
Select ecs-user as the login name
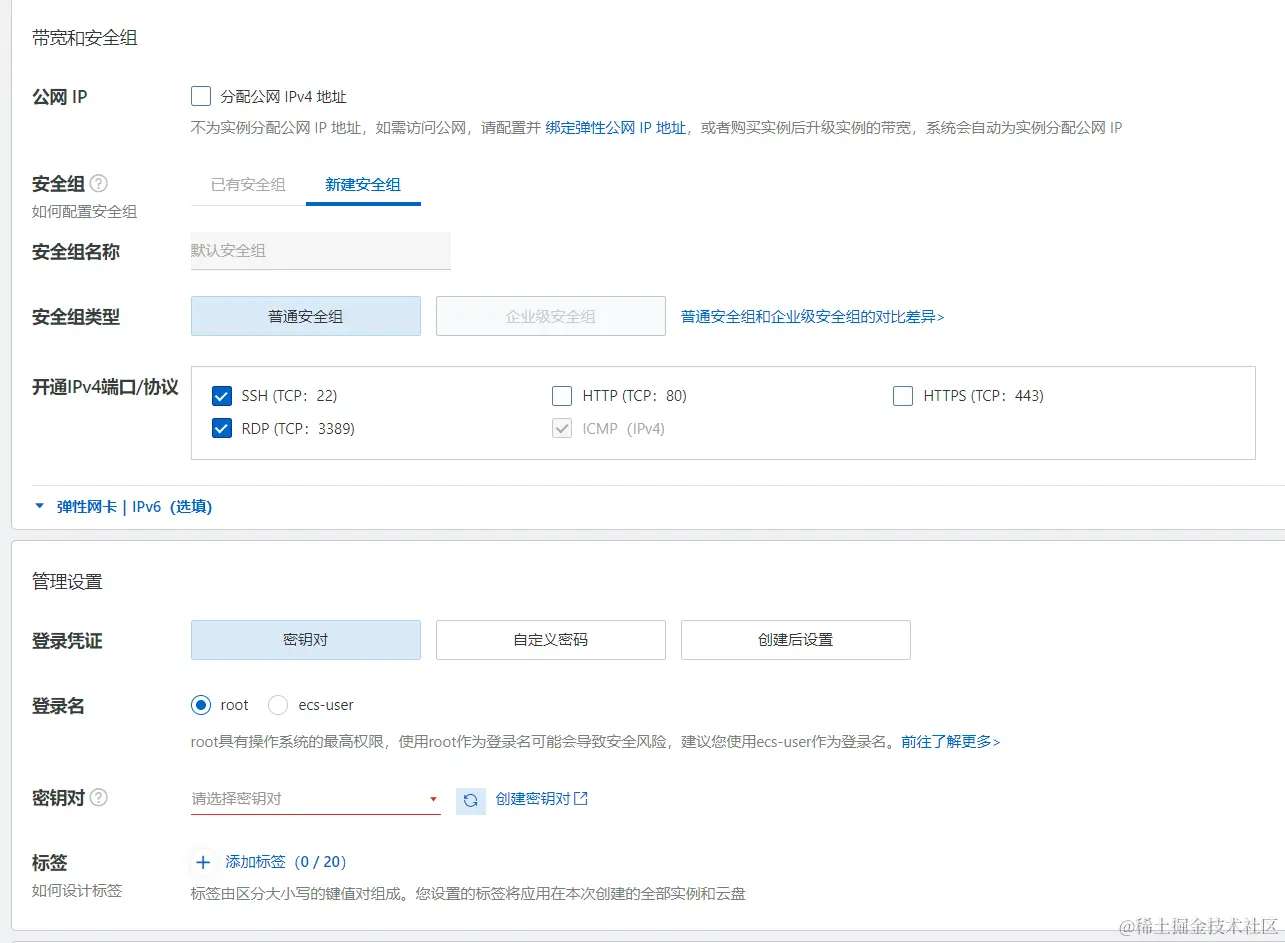278,704
